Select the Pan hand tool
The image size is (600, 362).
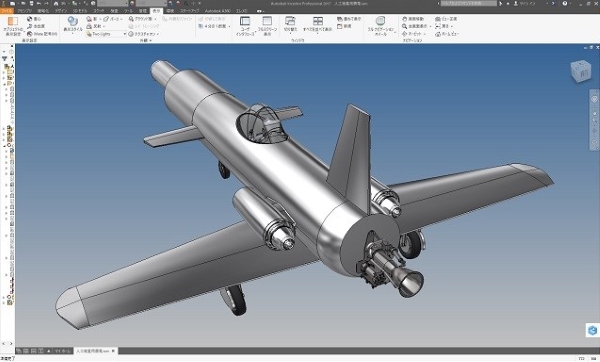413,19
